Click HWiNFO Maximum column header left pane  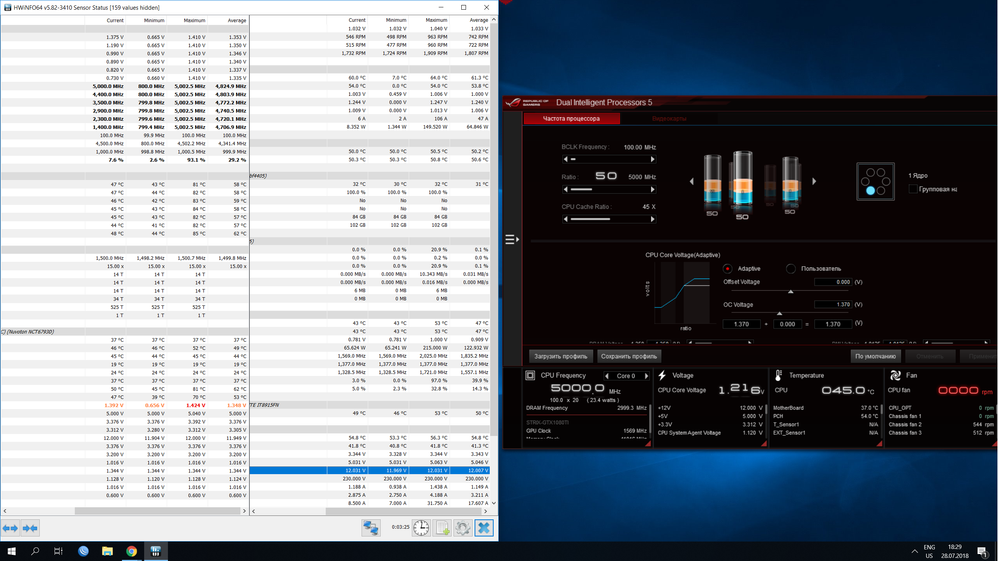[x=194, y=20]
